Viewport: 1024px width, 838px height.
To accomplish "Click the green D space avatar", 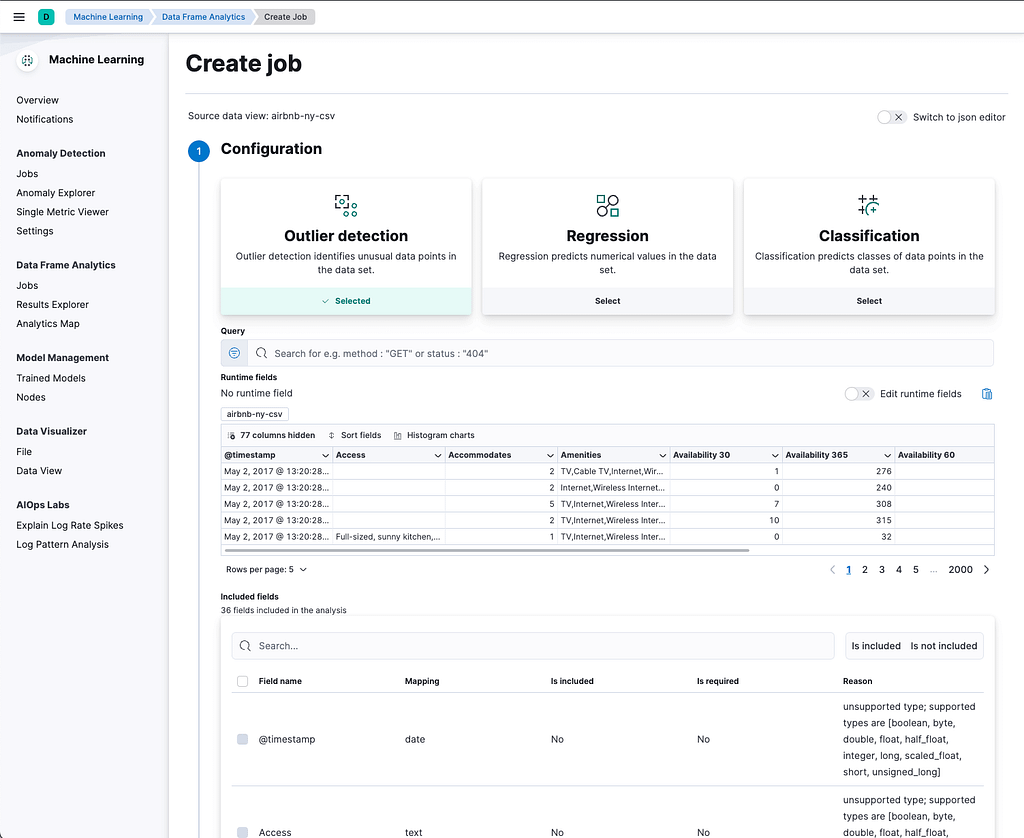I will coord(46,17).
